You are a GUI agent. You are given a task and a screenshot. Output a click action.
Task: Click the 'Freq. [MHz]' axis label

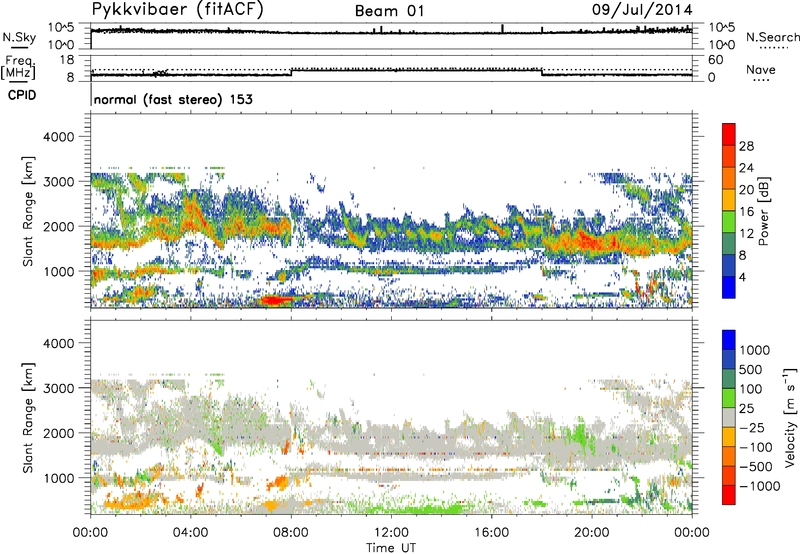18,67
